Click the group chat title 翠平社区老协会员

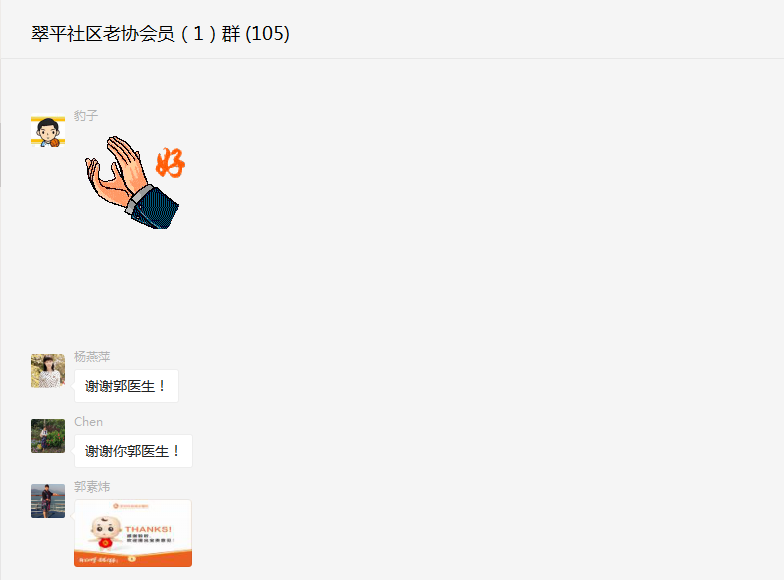point(102,34)
